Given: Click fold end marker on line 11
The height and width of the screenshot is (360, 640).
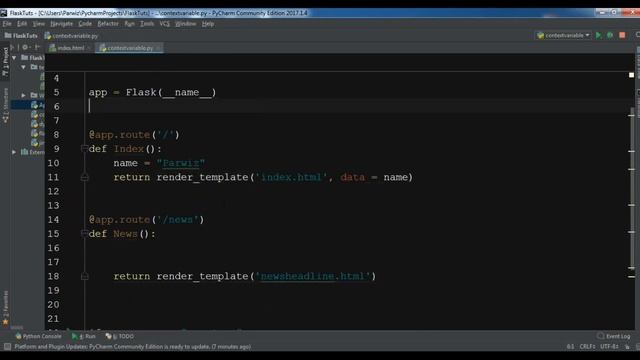Looking at the screenshot, I should [84, 177].
